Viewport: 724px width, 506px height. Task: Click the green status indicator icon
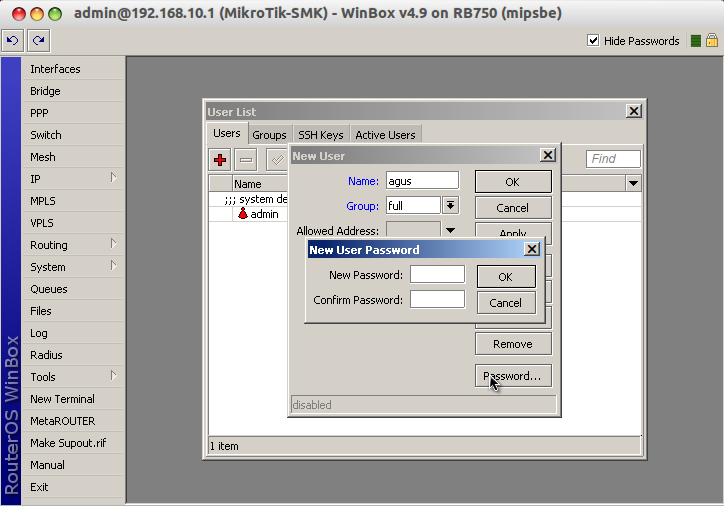coord(695,41)
